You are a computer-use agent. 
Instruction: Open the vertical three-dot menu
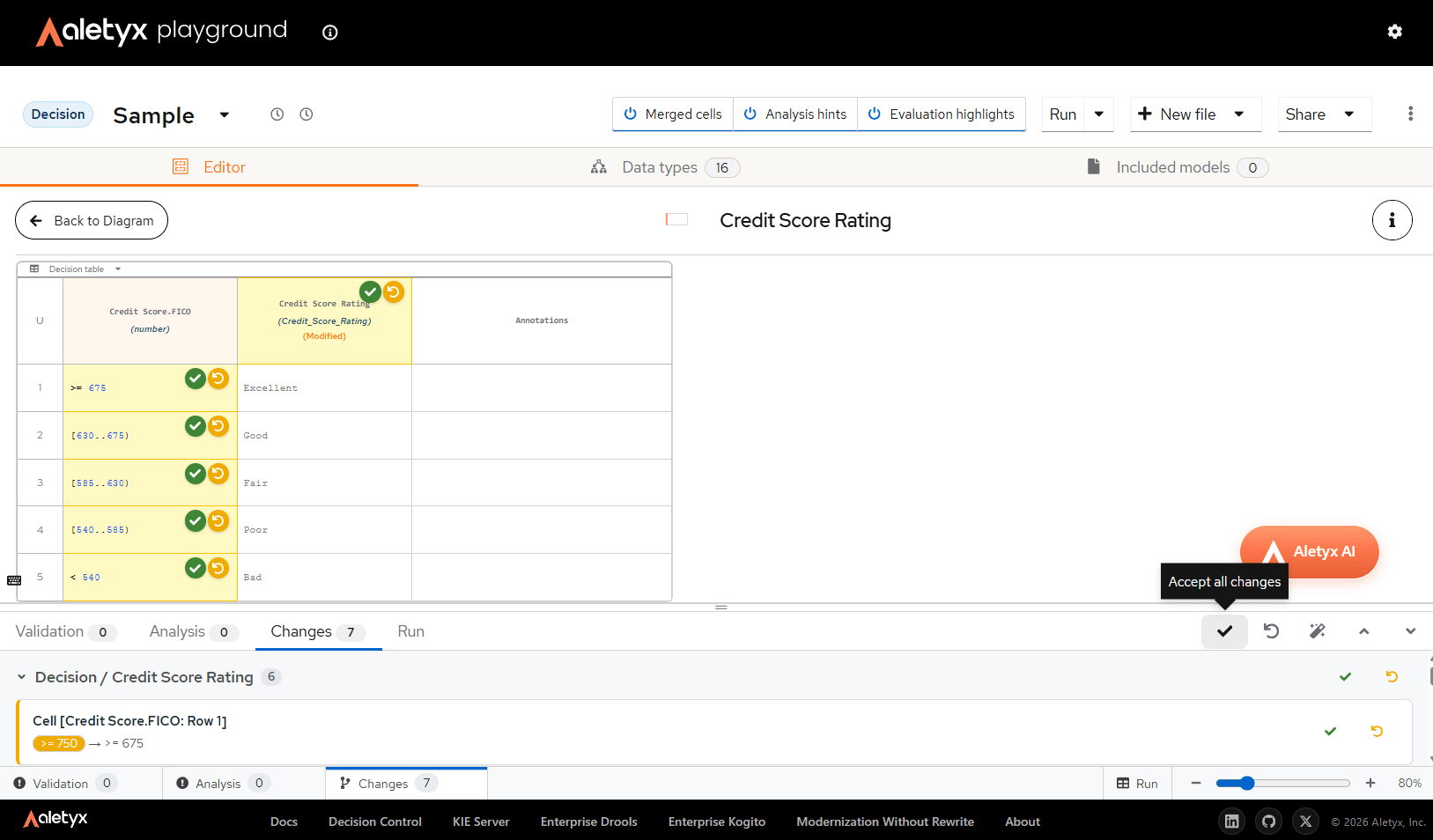tap(1410, 114)
